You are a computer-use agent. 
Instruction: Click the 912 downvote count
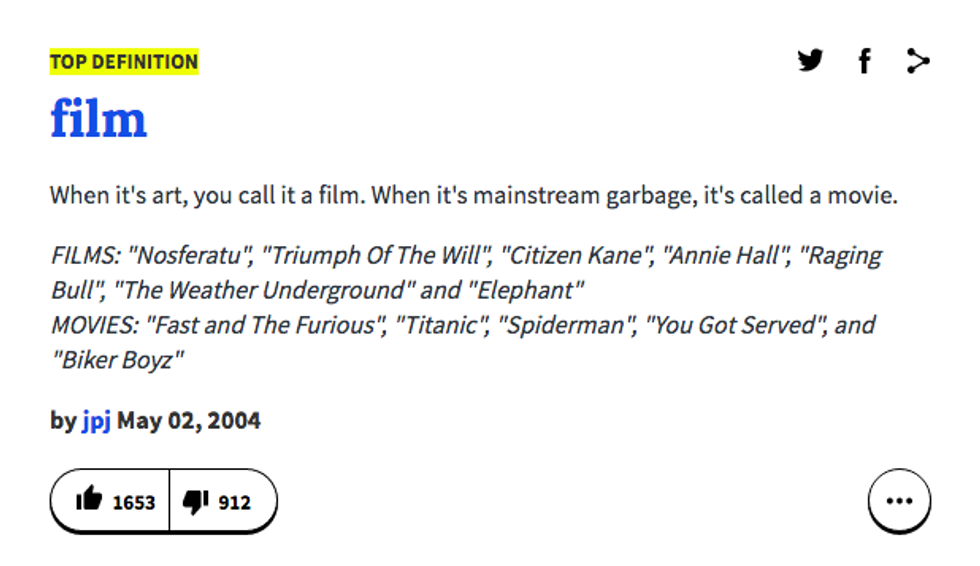coord(234,502)
